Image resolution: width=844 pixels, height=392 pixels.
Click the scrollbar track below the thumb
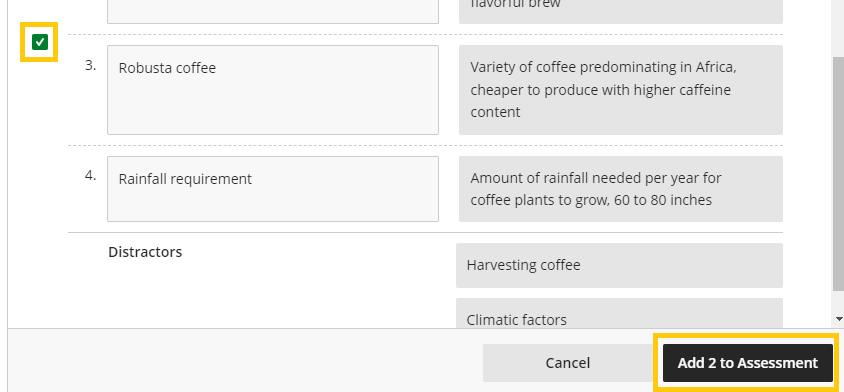[839, 303]
